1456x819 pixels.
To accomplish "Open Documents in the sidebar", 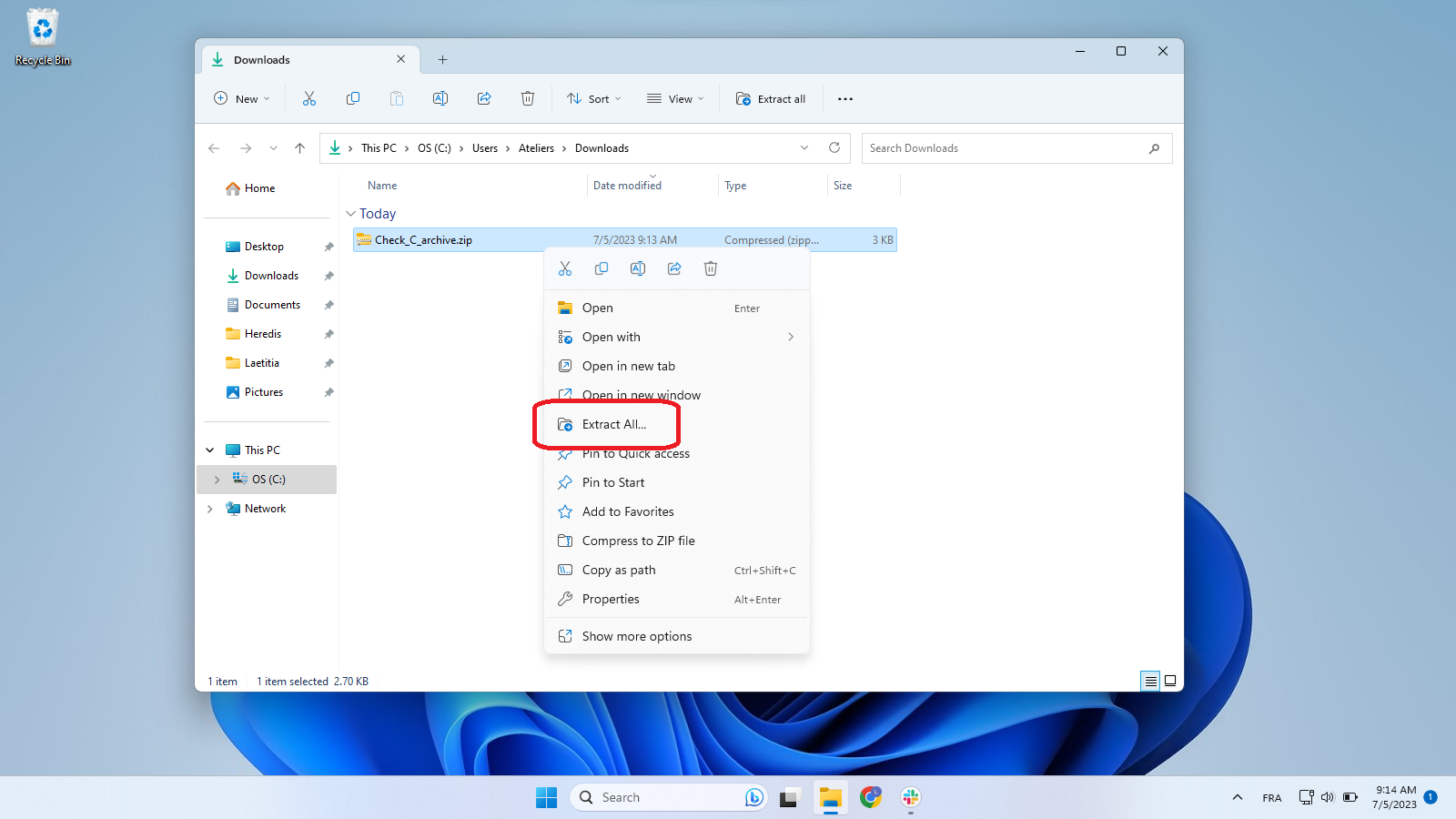I will pos(272,305).
